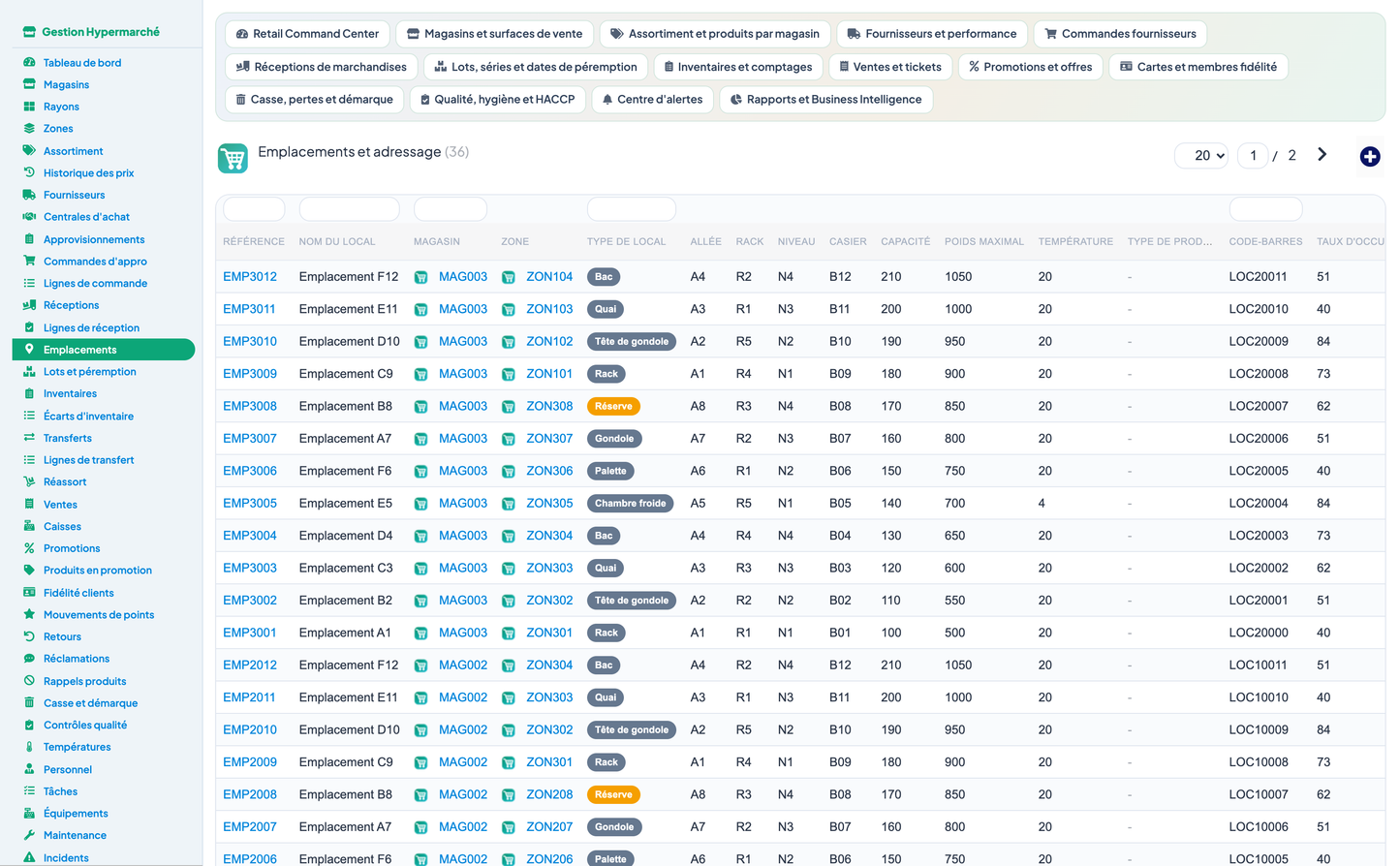Open Casse, pertes et démarque tab

point(314,99)
